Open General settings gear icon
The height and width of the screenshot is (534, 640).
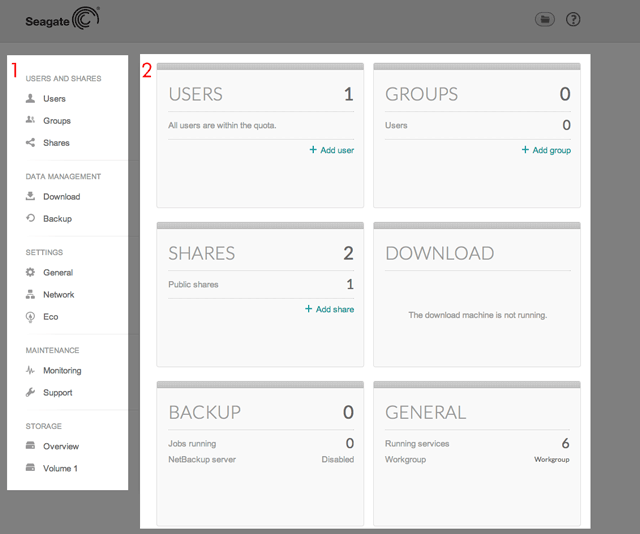pyautogui.click(x=31, y=273)
